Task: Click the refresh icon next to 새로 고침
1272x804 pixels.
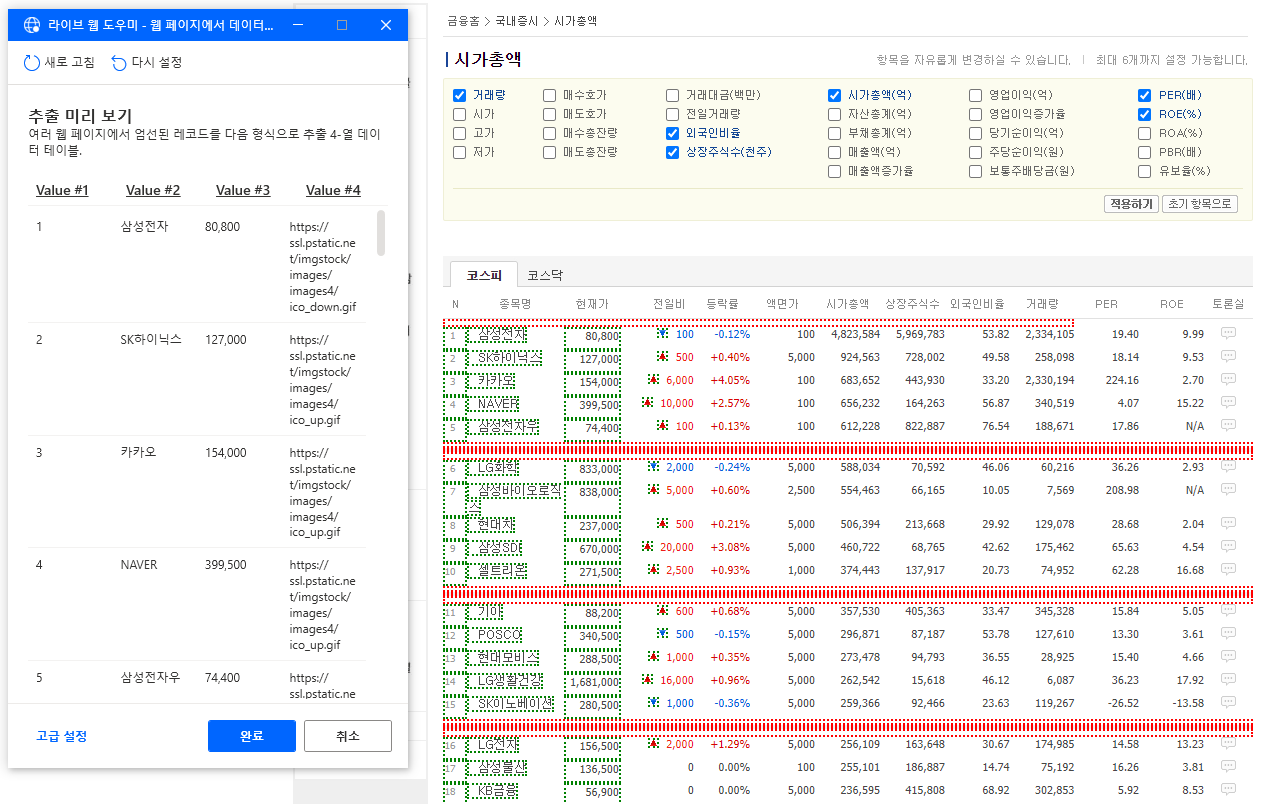Action: [32, 63]
